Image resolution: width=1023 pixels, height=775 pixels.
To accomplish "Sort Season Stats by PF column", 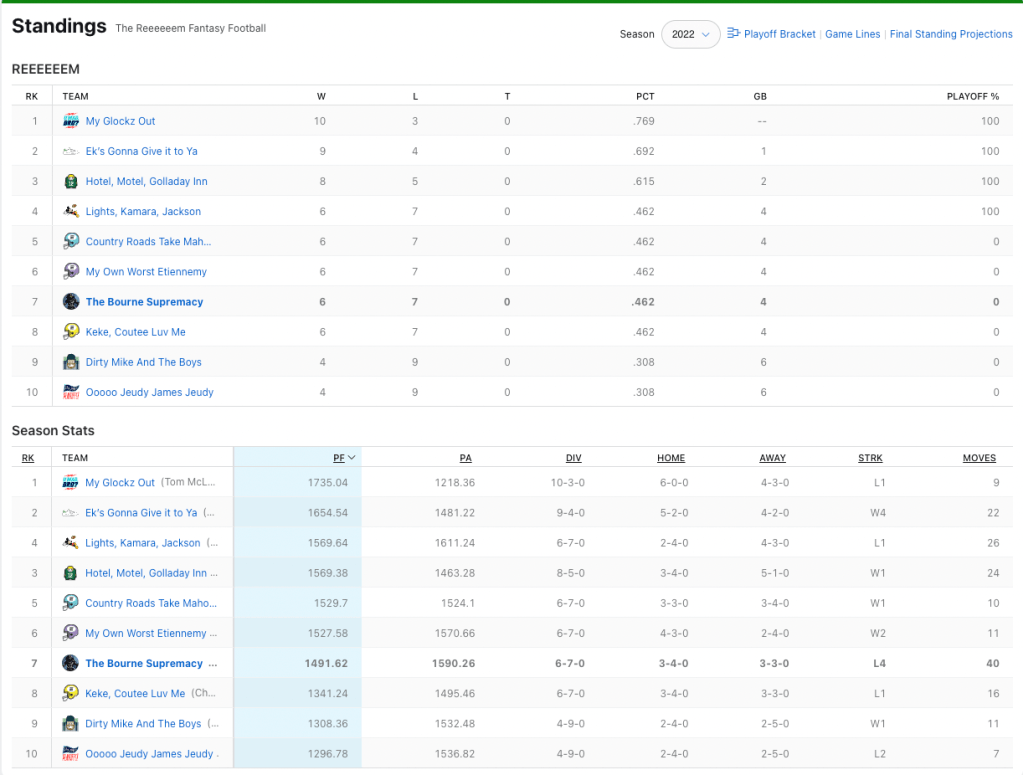I will (x=340, y=458).
